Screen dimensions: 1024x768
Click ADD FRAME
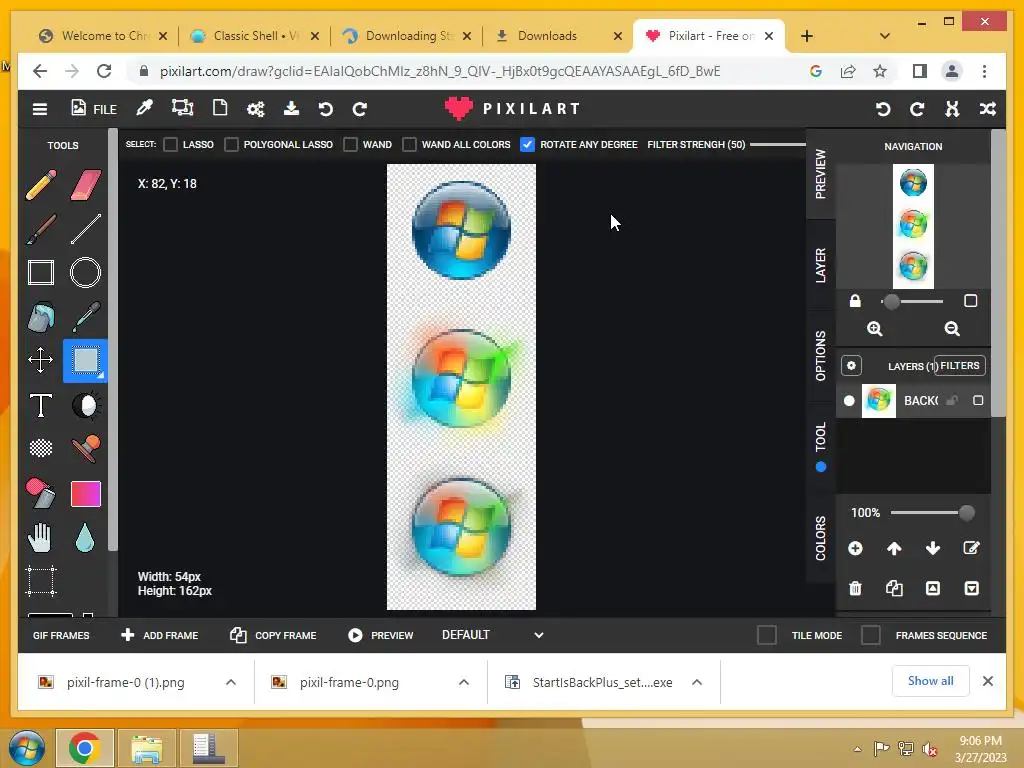(x=159, y=635)
